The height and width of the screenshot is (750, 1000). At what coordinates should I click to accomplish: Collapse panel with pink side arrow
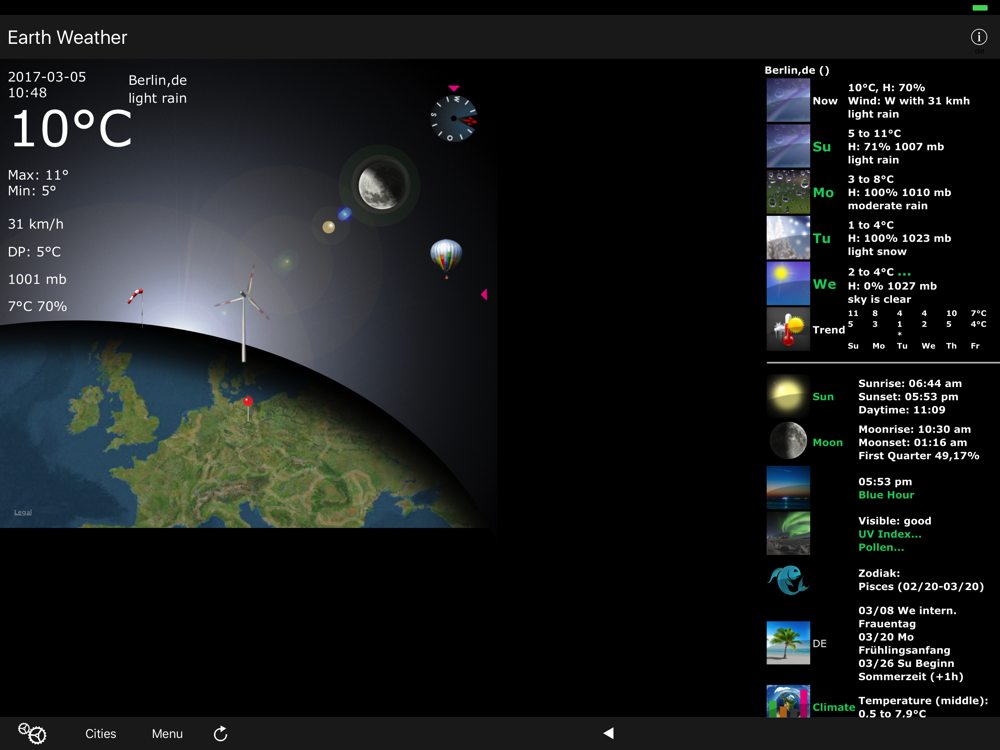484,294
